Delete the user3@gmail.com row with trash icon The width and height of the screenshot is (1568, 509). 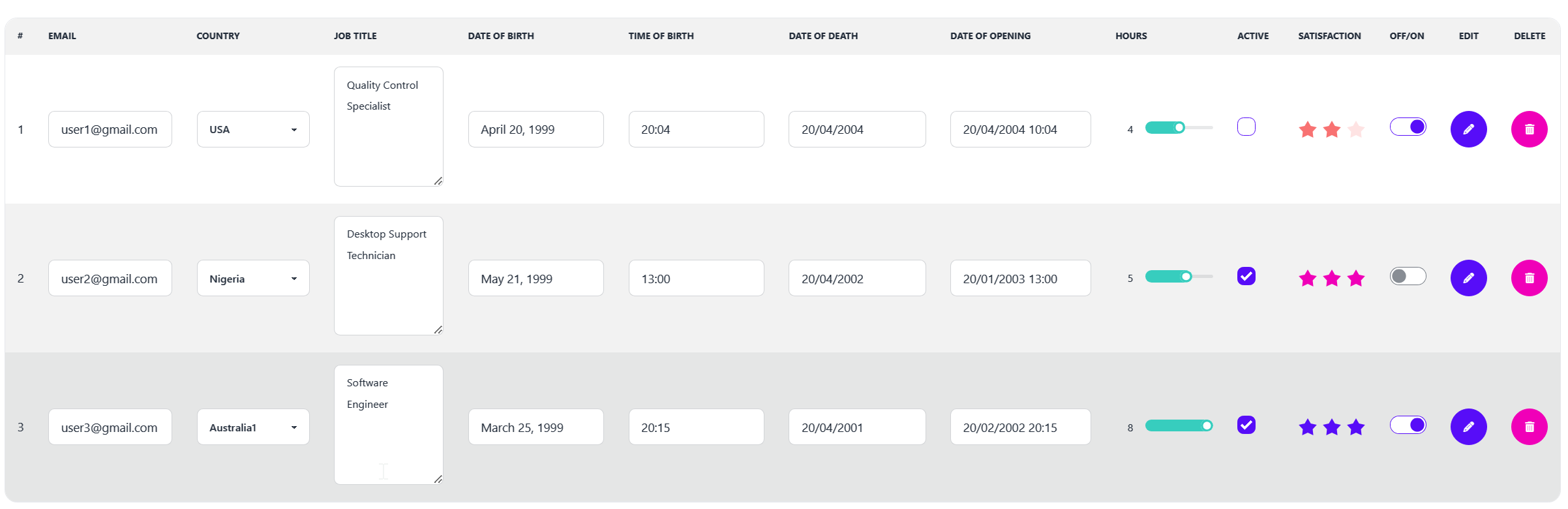pos(1529,427)
